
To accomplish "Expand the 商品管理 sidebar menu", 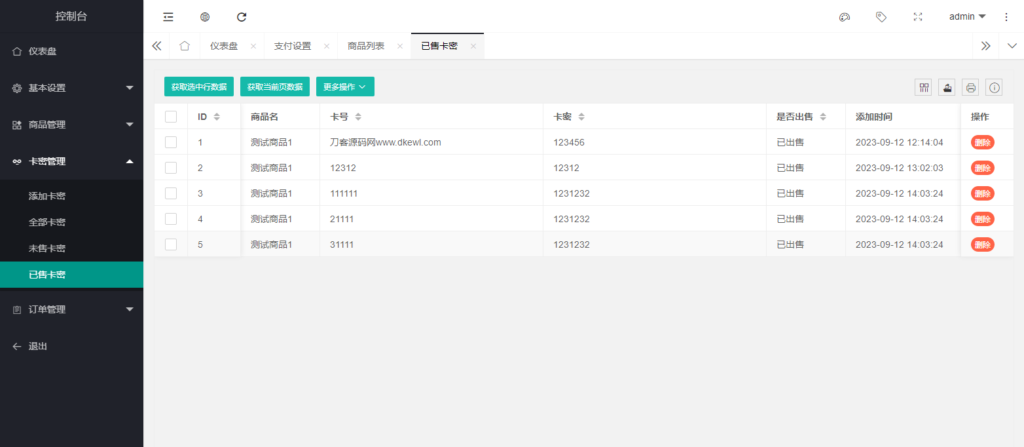I will 71,125.
